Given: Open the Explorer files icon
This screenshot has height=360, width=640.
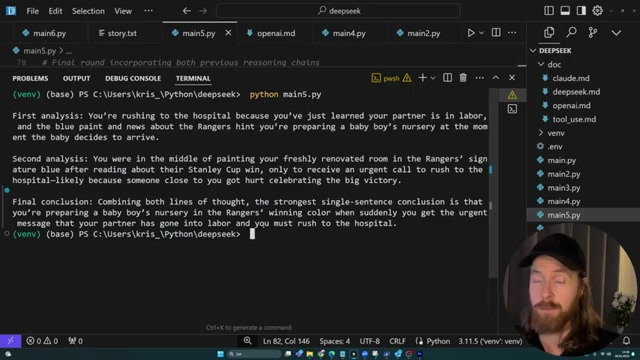Looking at the screenshot, I should click(x=549, y=33).
